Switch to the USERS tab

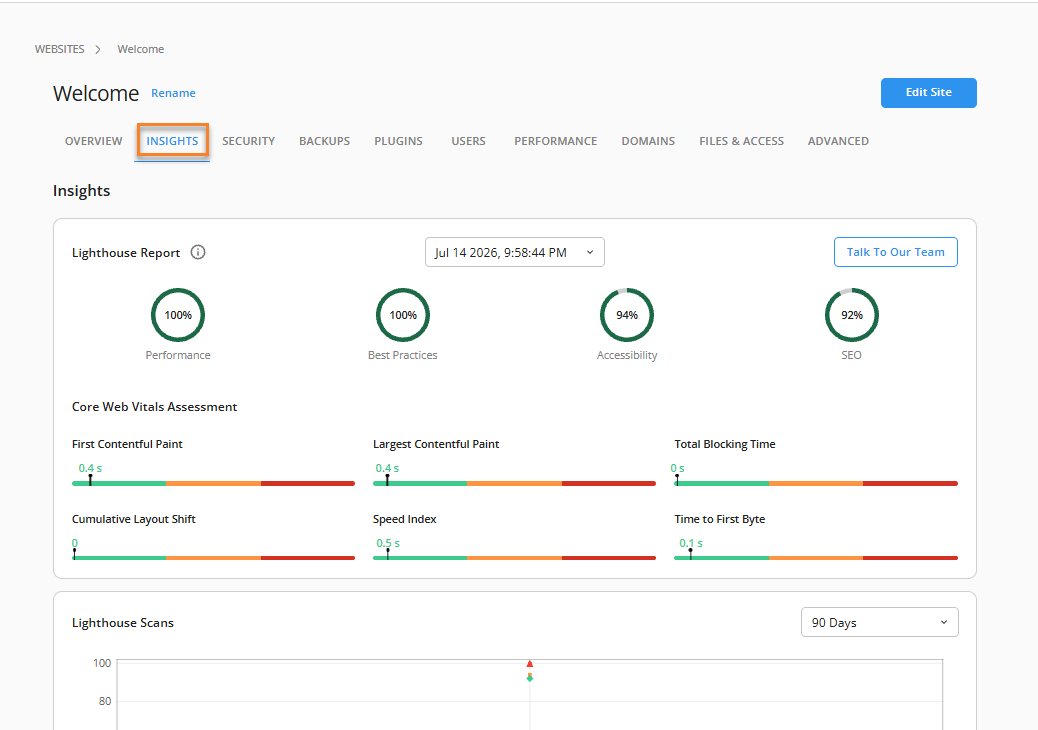pyautogui.click(x=469, y=141)
